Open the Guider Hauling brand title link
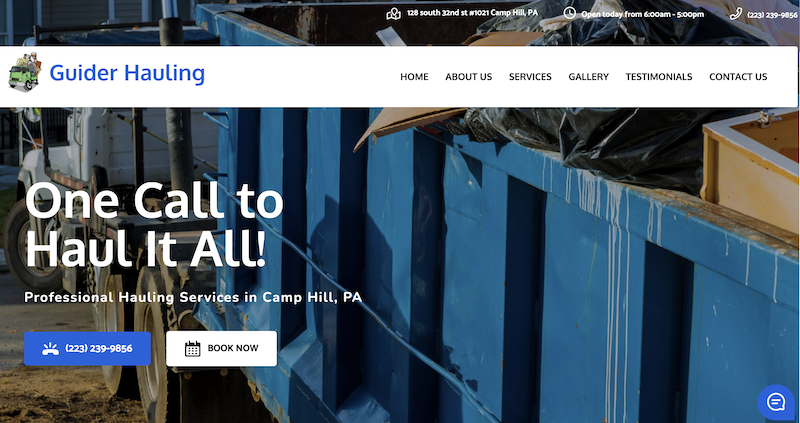This screenshot has height=423, width=800. click(x=127, y=72)
